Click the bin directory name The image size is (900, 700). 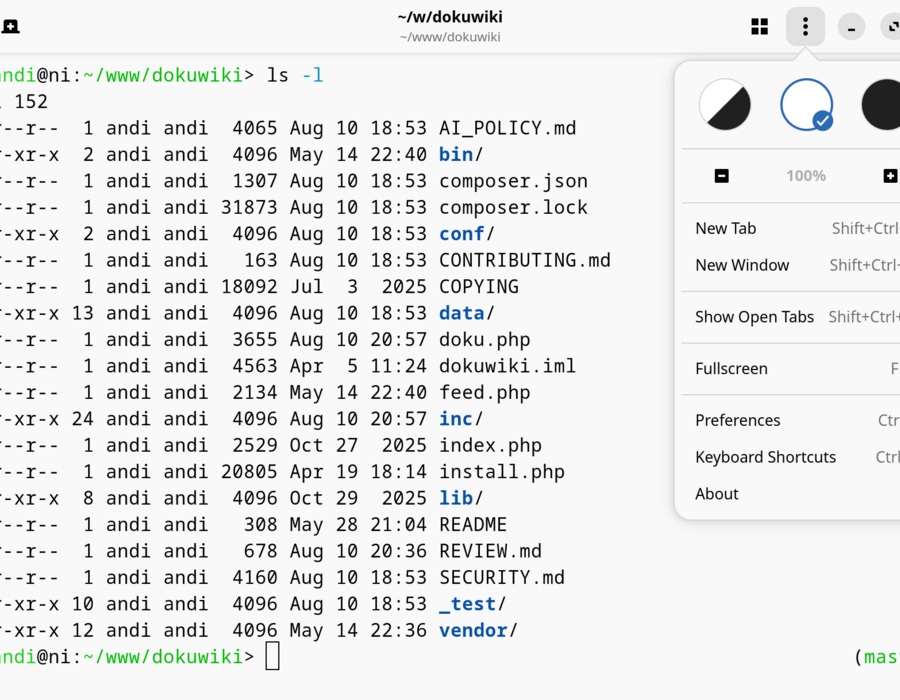point(456,154)
